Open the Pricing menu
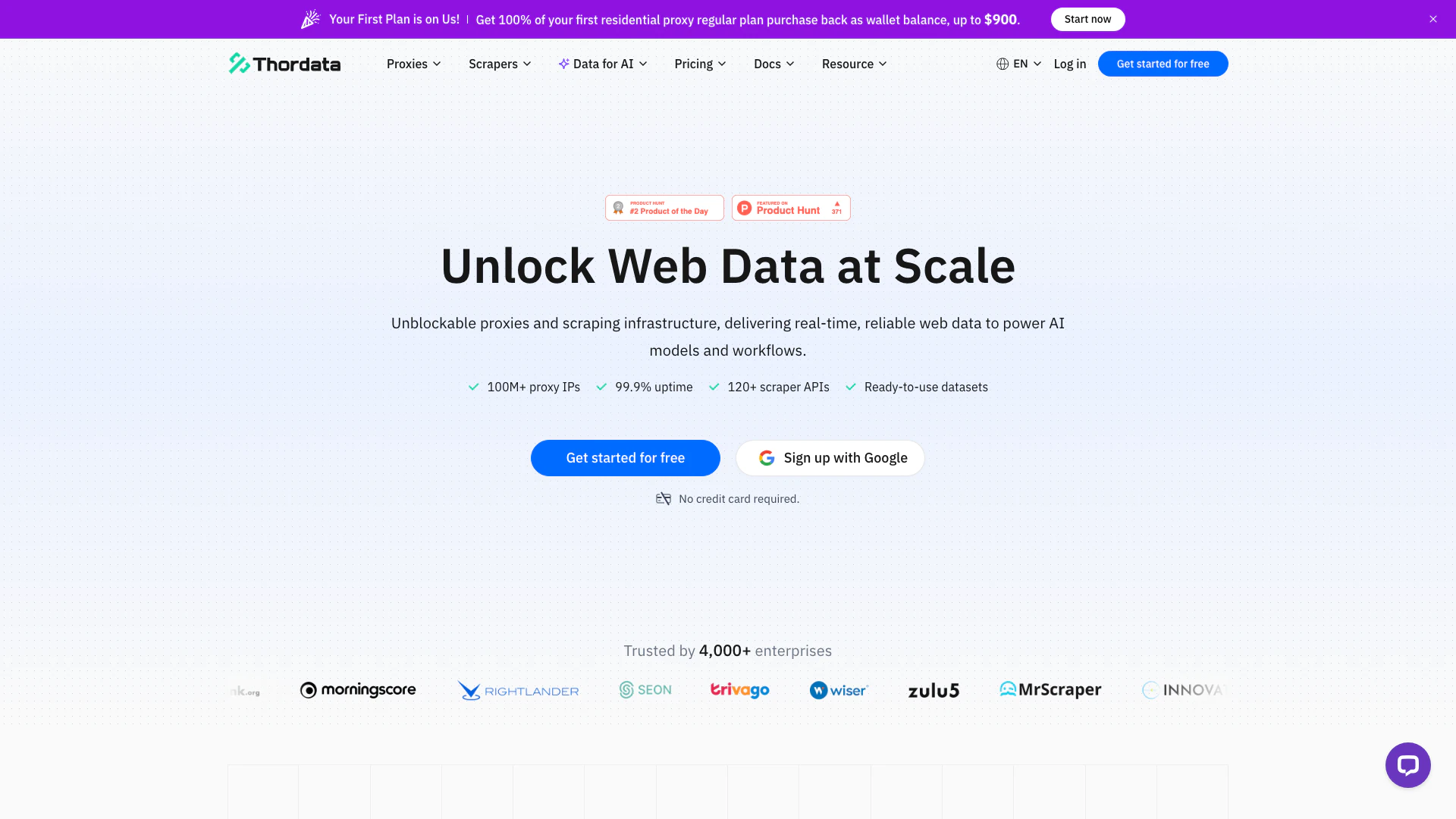Viewport: 1456px width, 819px height. tap(700, 64)
